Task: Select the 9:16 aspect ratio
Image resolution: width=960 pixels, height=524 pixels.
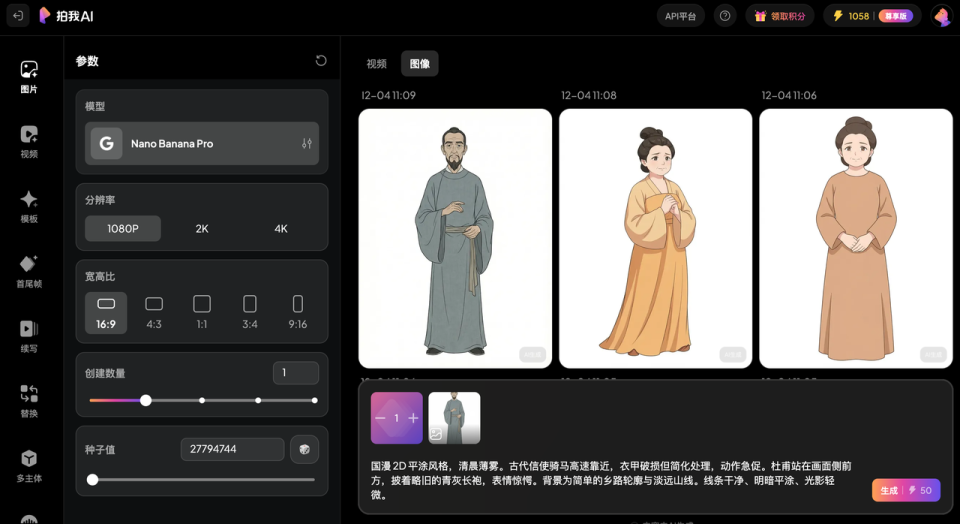Action: click(298, 313)
